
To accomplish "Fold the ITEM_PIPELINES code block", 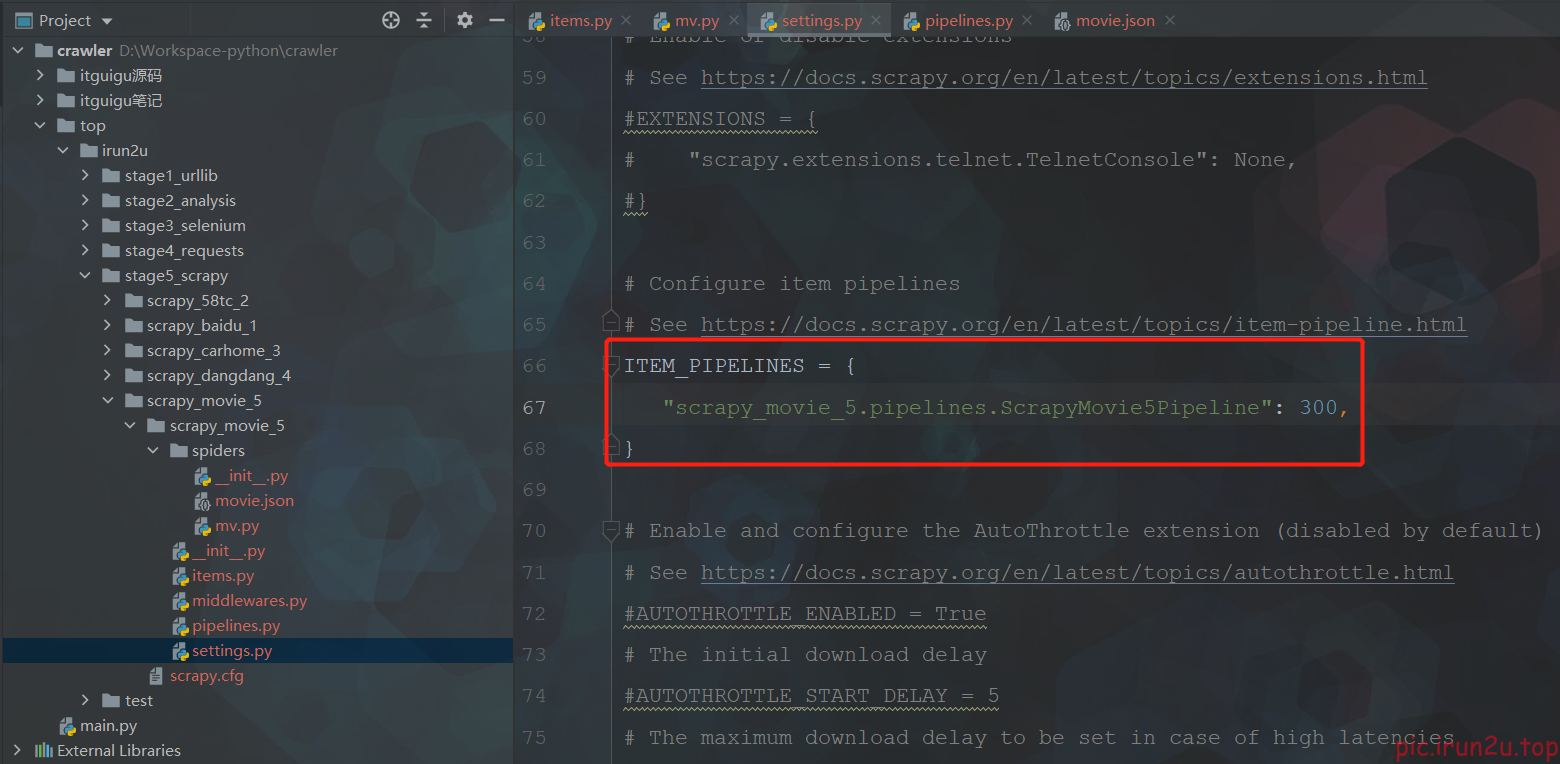I will (x=610, y=366).
